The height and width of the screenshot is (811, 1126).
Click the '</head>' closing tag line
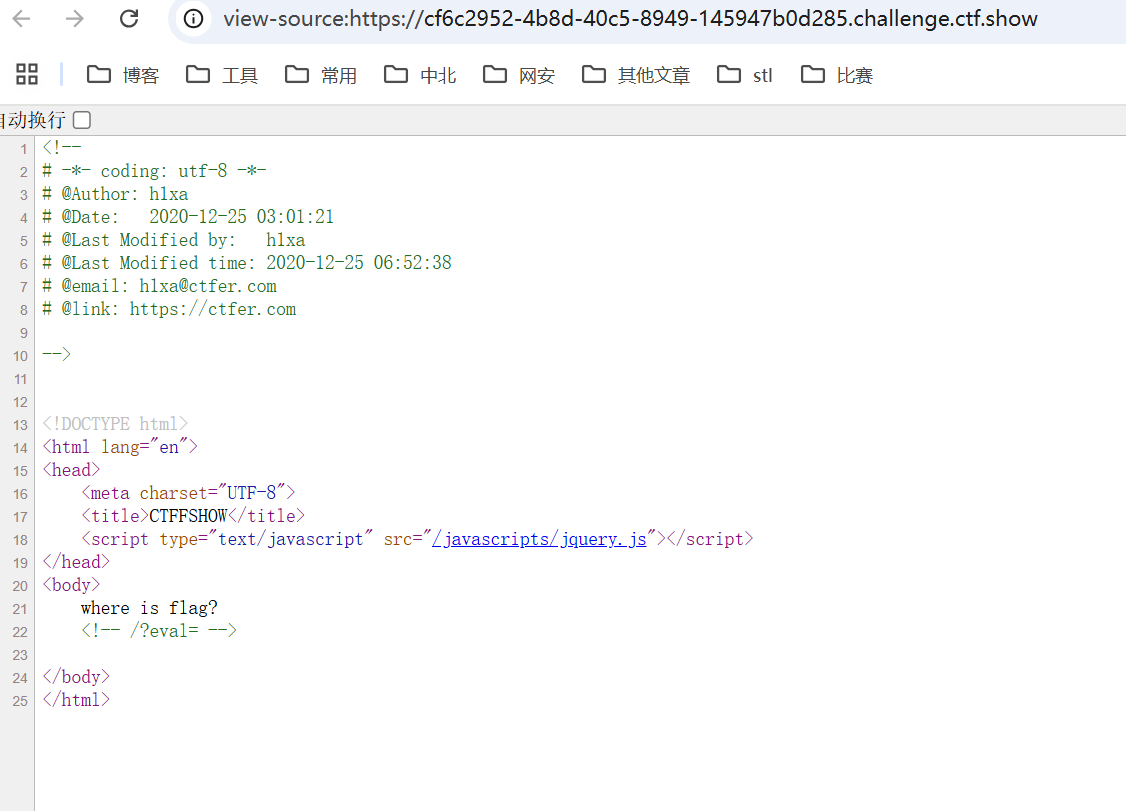(x=76, y=562)
